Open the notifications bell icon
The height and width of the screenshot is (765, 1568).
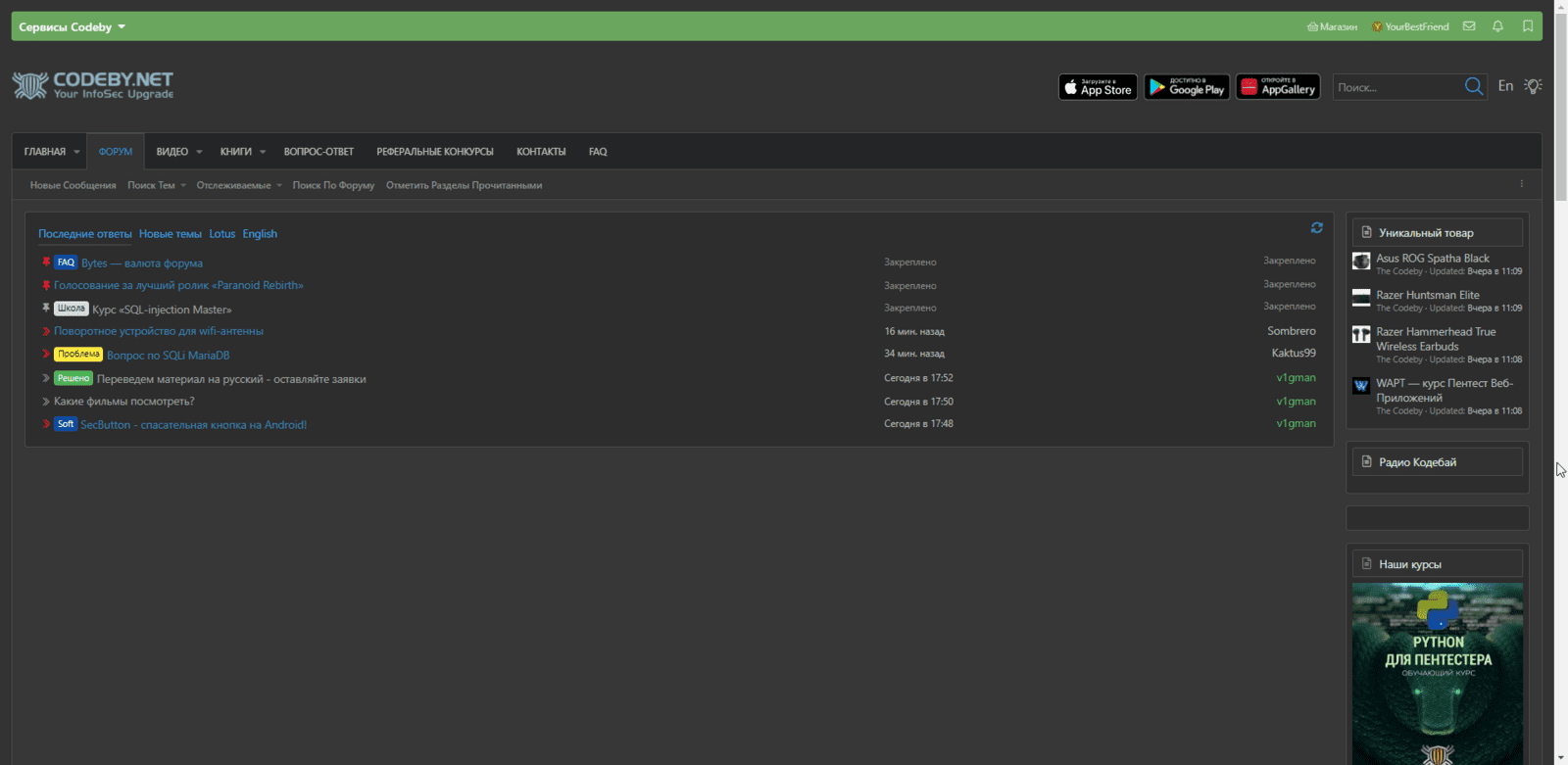[1497, 26]
